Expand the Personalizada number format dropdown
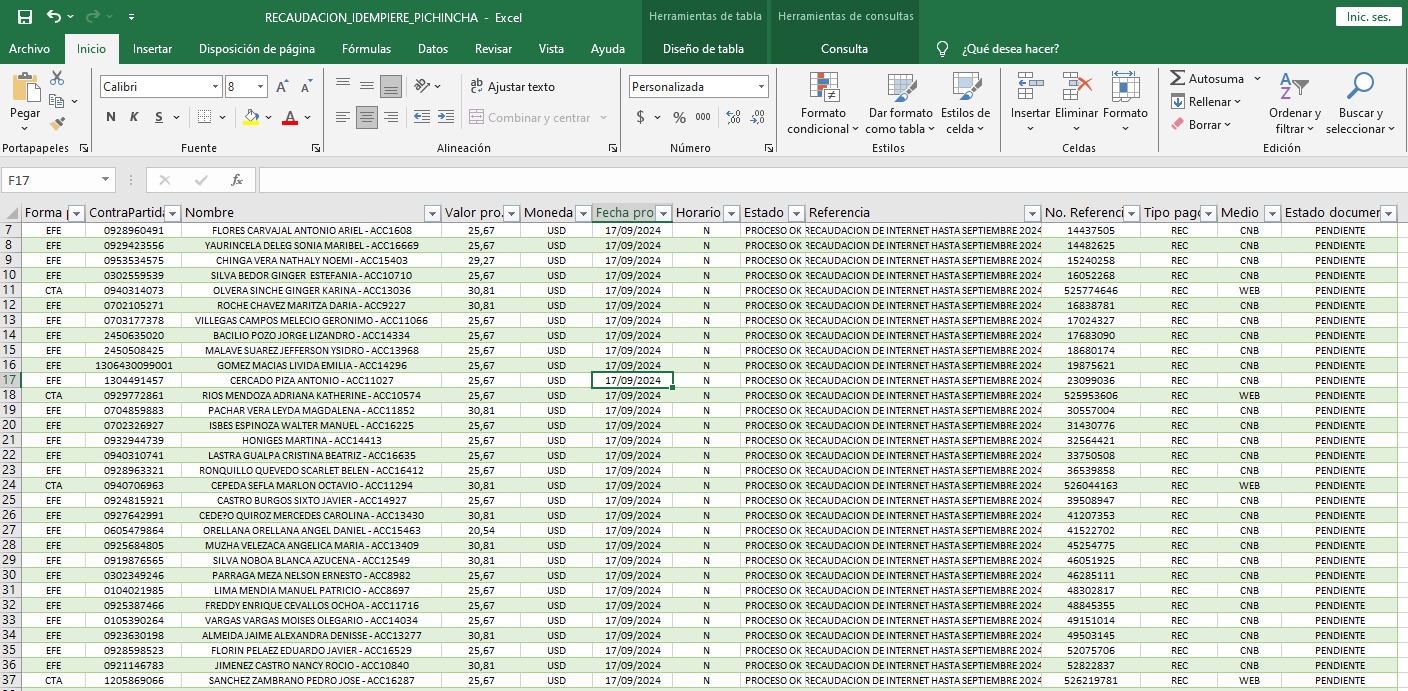 (760, 87)
